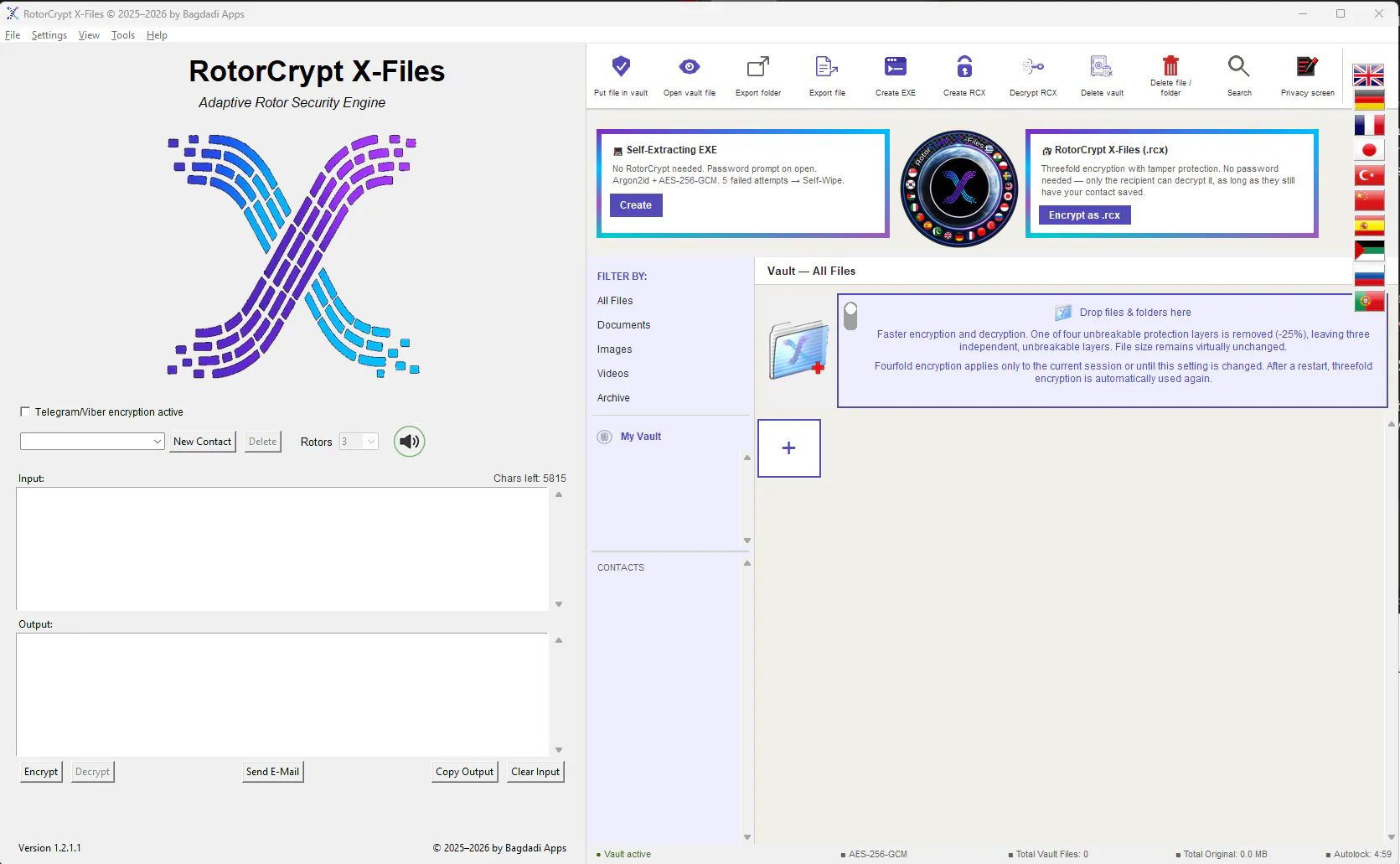Click the Create EXE toolbar icon

click(896, 66)
